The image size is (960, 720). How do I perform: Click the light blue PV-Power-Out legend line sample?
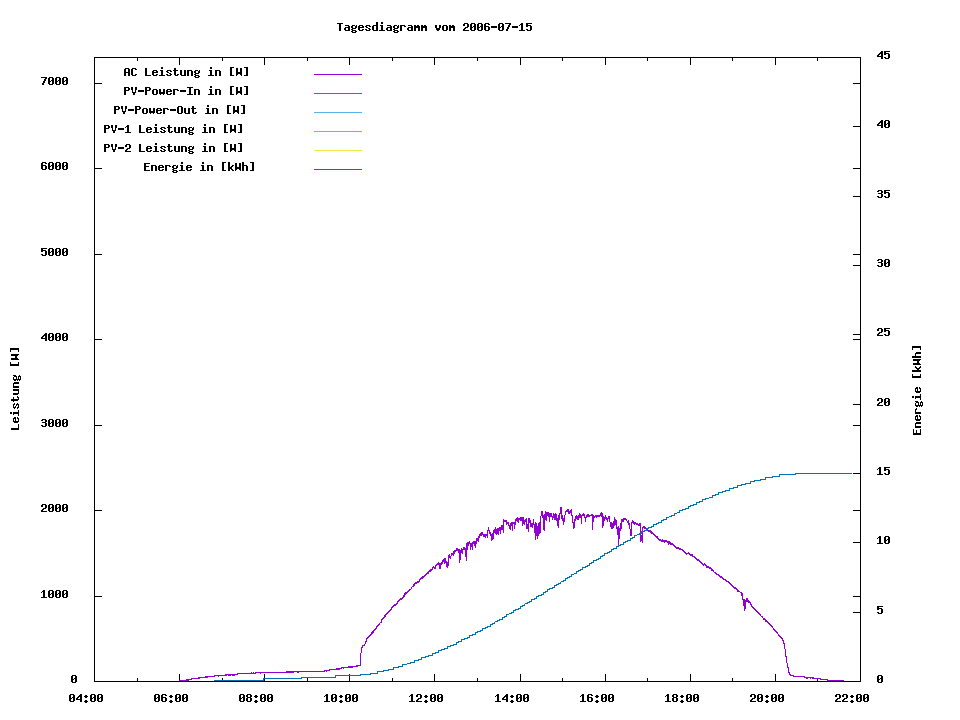(x=337, y=112)
